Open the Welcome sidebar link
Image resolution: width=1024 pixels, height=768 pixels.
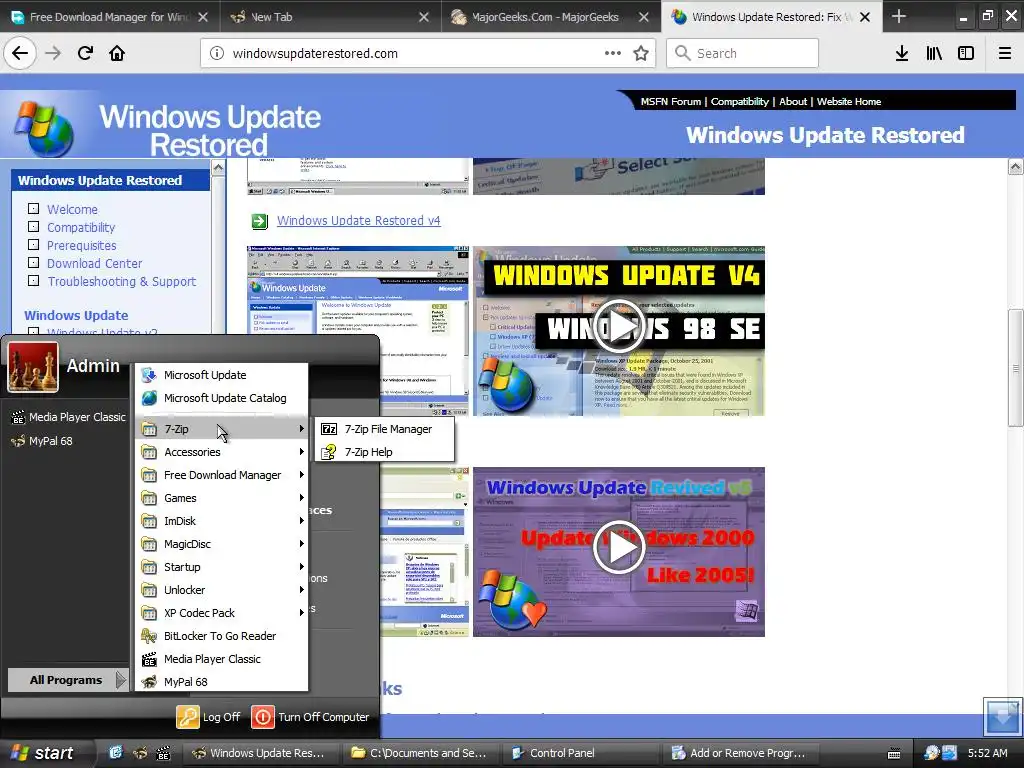coord(72,210)
